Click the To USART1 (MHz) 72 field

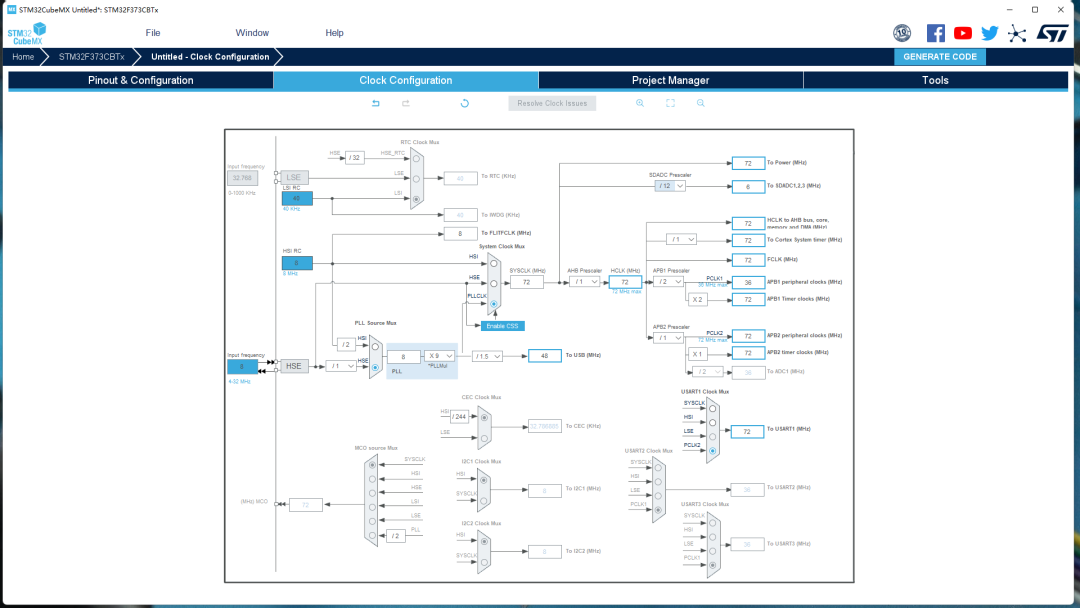[747, 432]
